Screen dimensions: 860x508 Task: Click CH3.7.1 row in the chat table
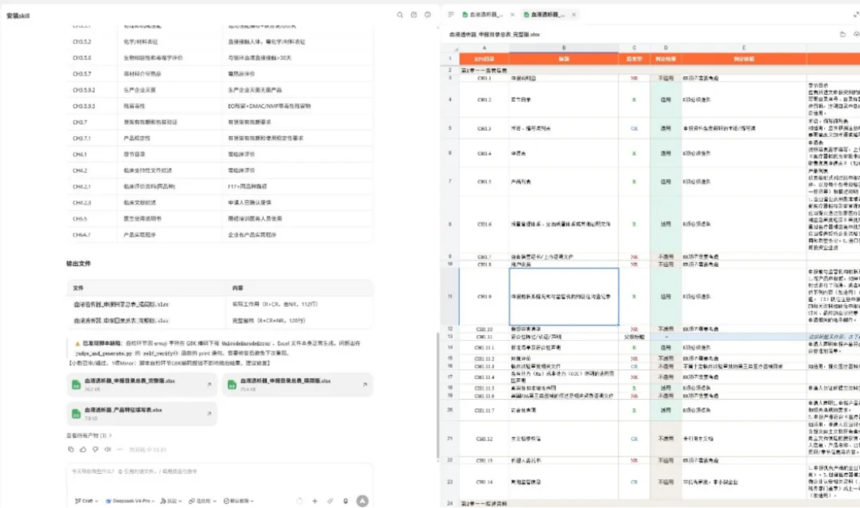click(219, 138)
